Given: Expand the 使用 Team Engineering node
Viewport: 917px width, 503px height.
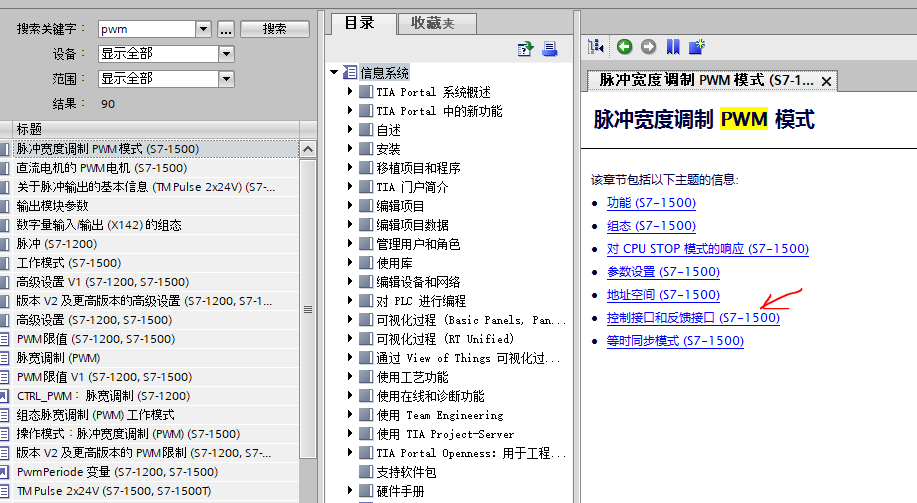Looking at the screenshot, I should coord(350,415).
